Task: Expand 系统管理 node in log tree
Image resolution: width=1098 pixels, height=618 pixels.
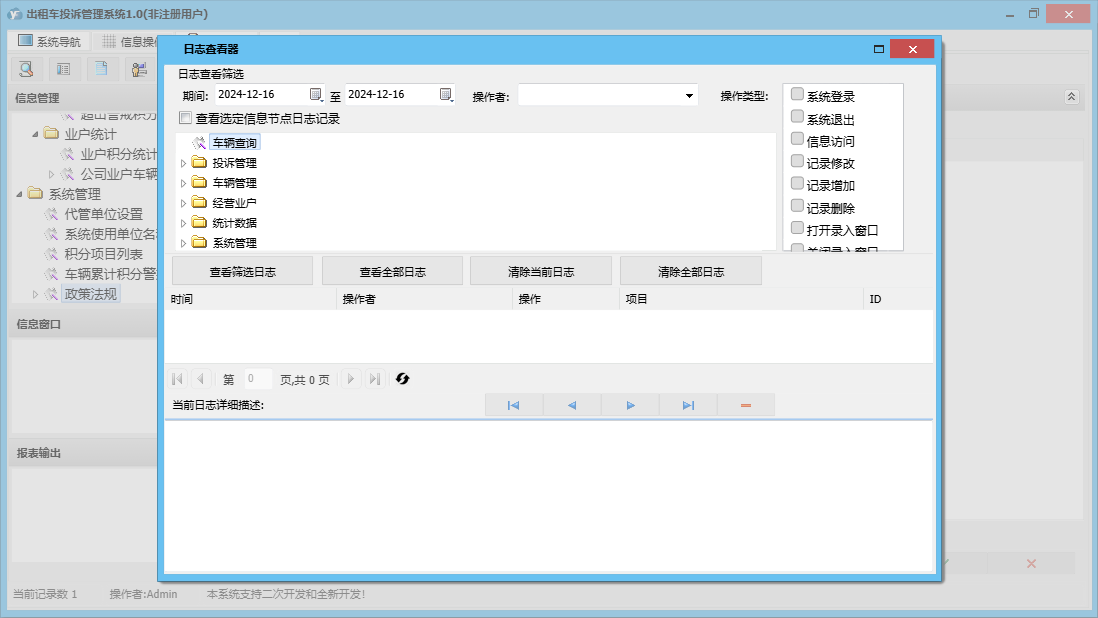Action: 183,243
